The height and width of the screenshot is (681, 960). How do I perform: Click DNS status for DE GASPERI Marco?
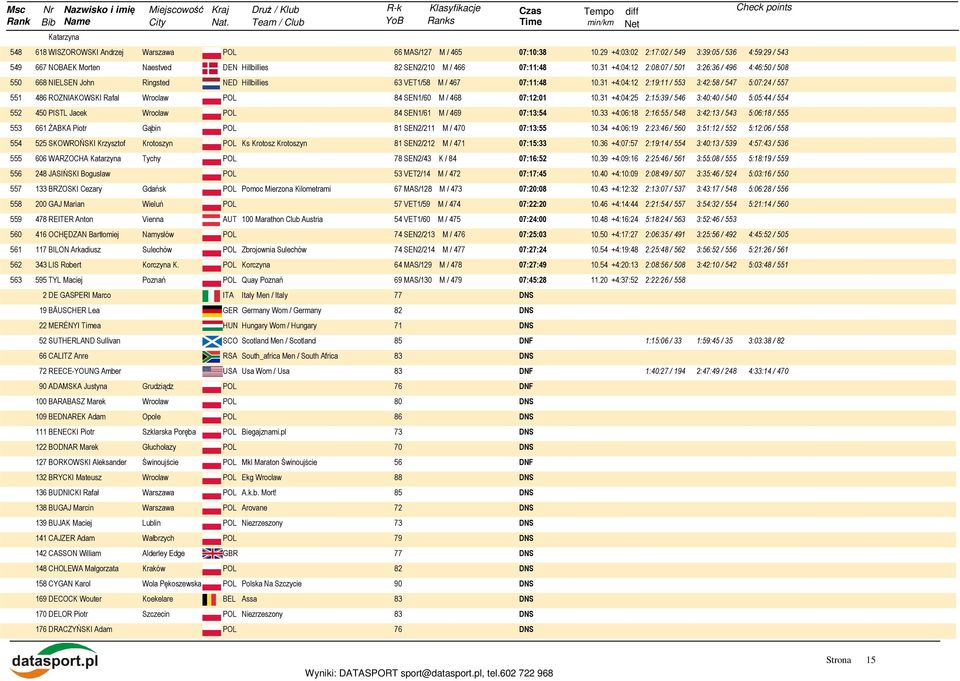[x=526, y=295]
